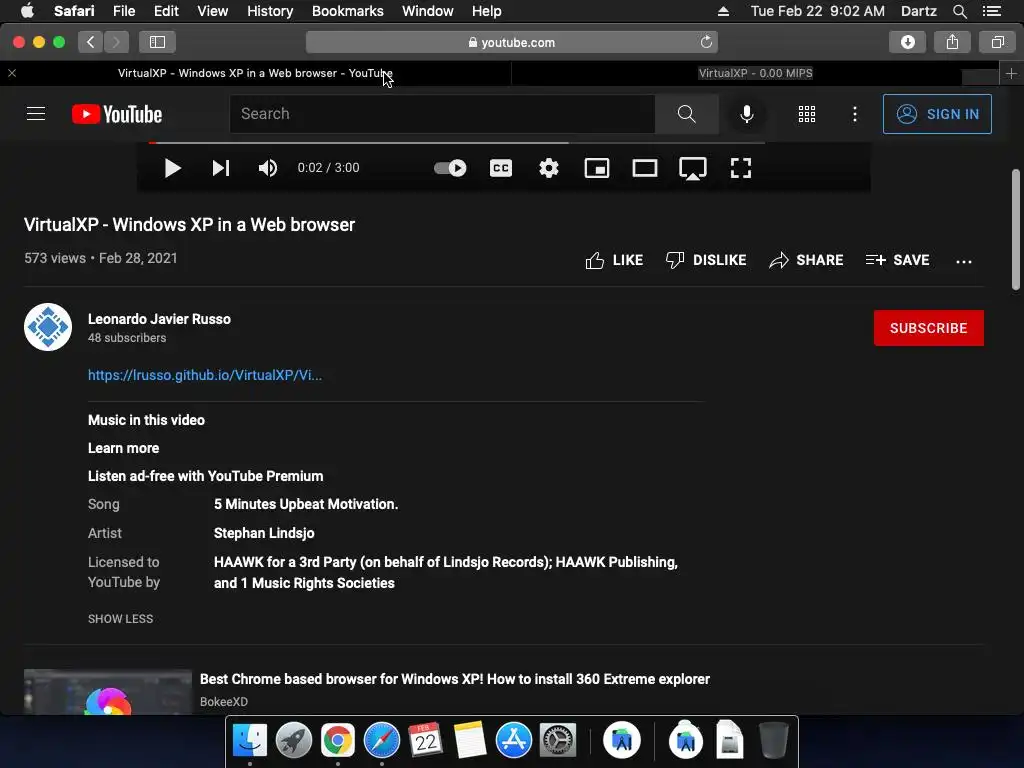Open YouTube apps grid
This screenshot has height=768, width=1024.
pyautogui.click(x=807, y=114)
